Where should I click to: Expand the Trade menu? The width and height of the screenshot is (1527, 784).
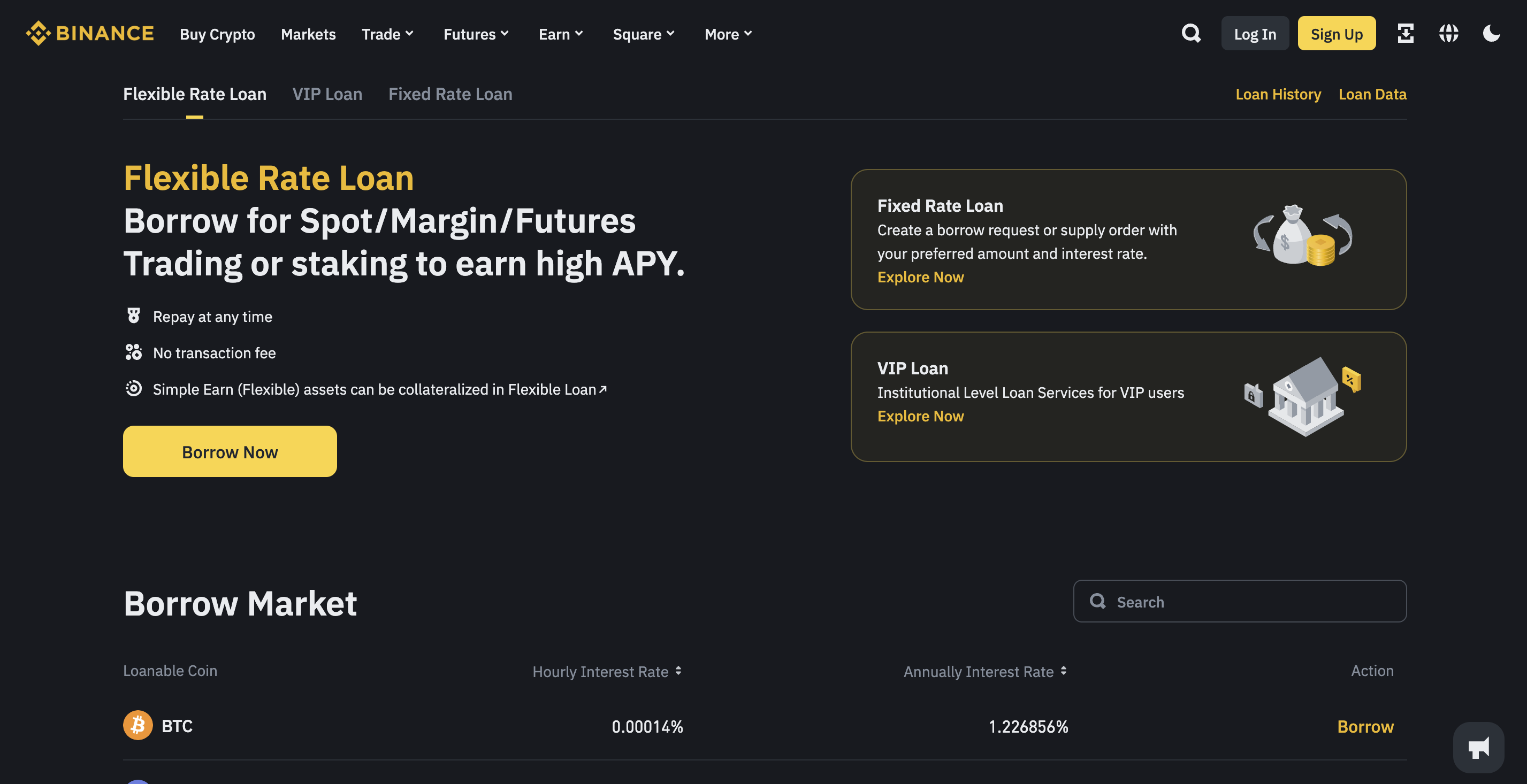(388, 34)
